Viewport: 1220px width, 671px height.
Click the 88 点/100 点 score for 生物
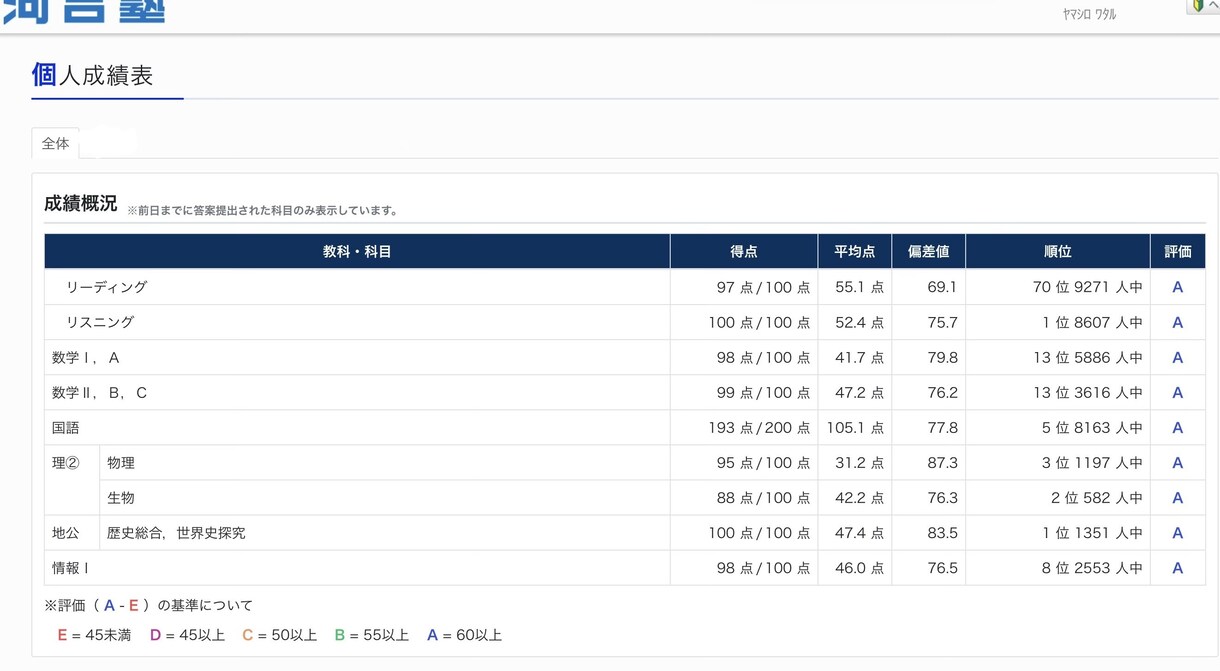(763, 498)
